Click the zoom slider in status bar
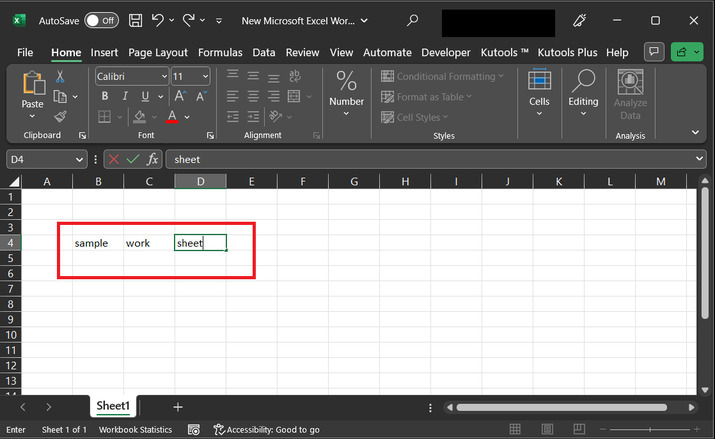The image size is (715, 439). tap(650, 429)
